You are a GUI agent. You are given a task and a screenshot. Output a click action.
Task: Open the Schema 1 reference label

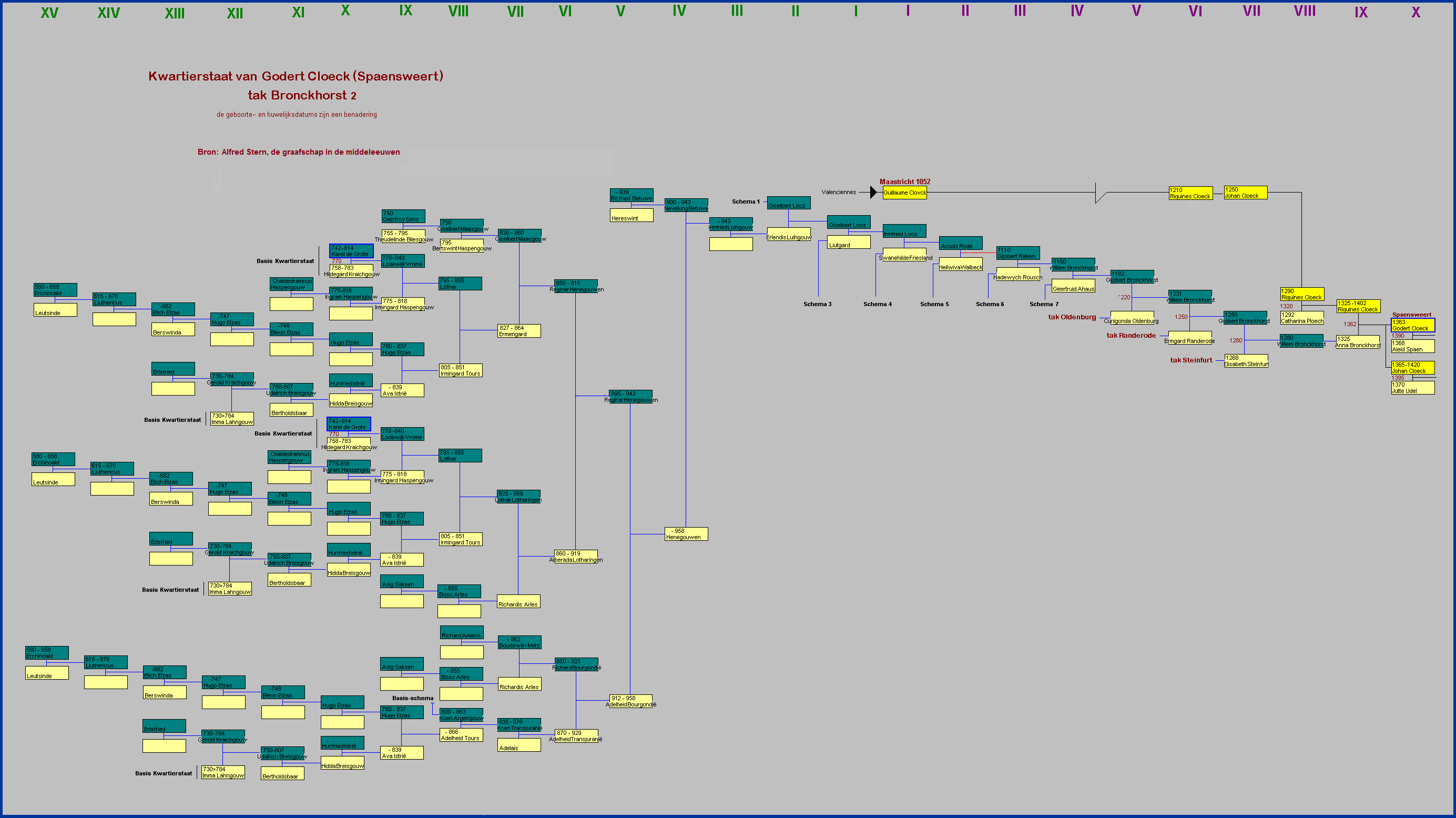pos(746,202)
